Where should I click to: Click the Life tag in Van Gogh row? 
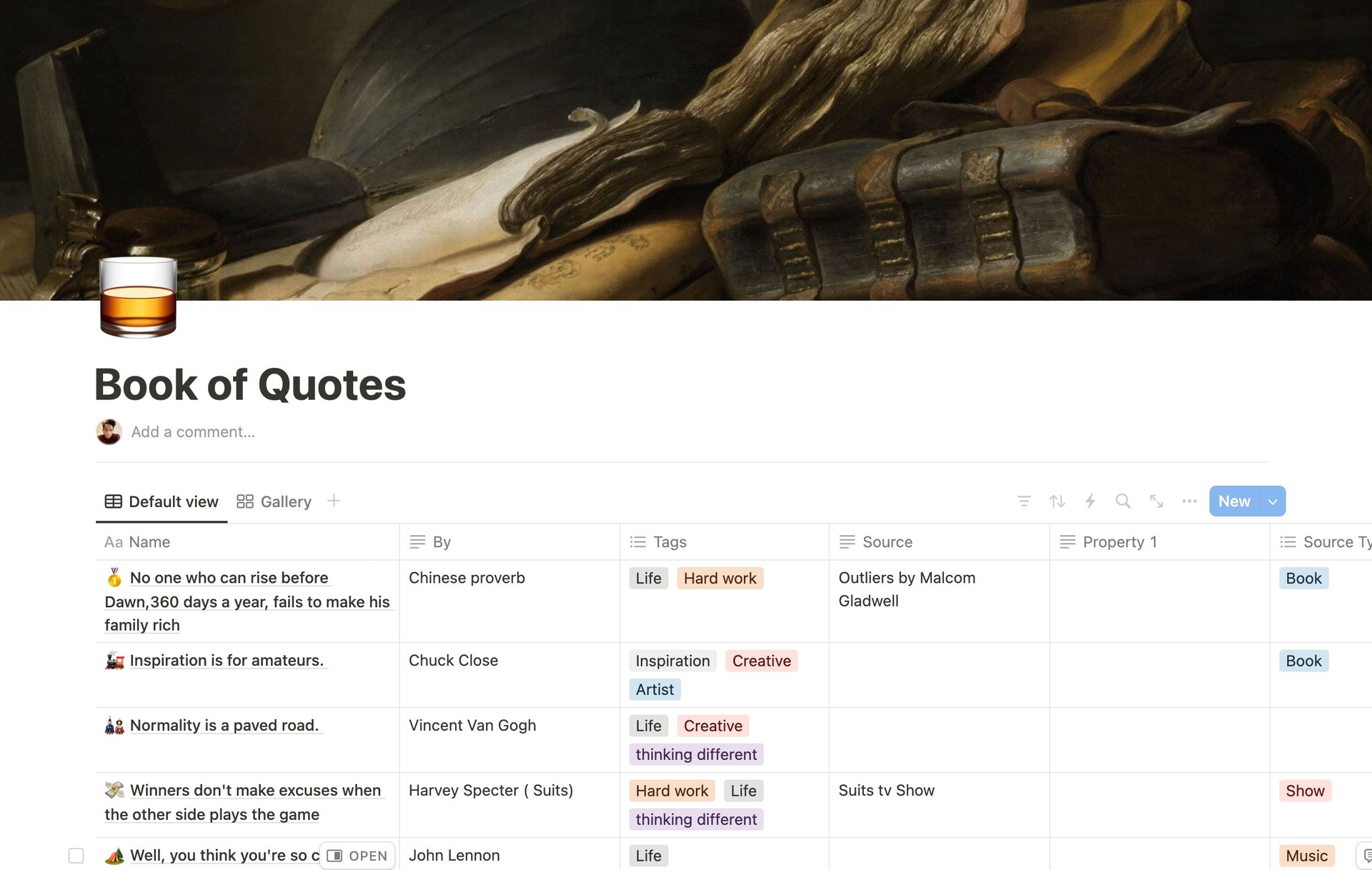point(648,726)
